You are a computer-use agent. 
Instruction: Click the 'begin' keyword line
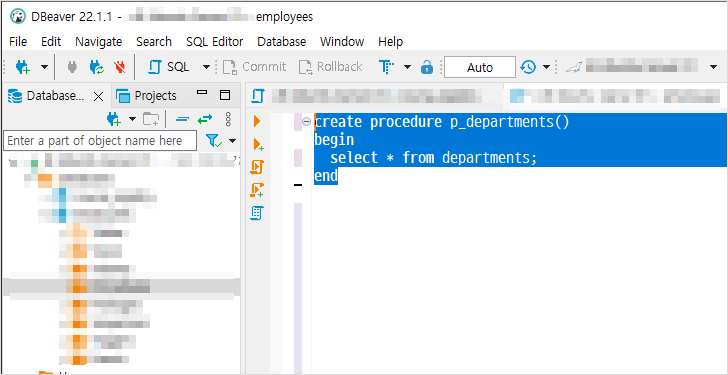coord(334,140)
